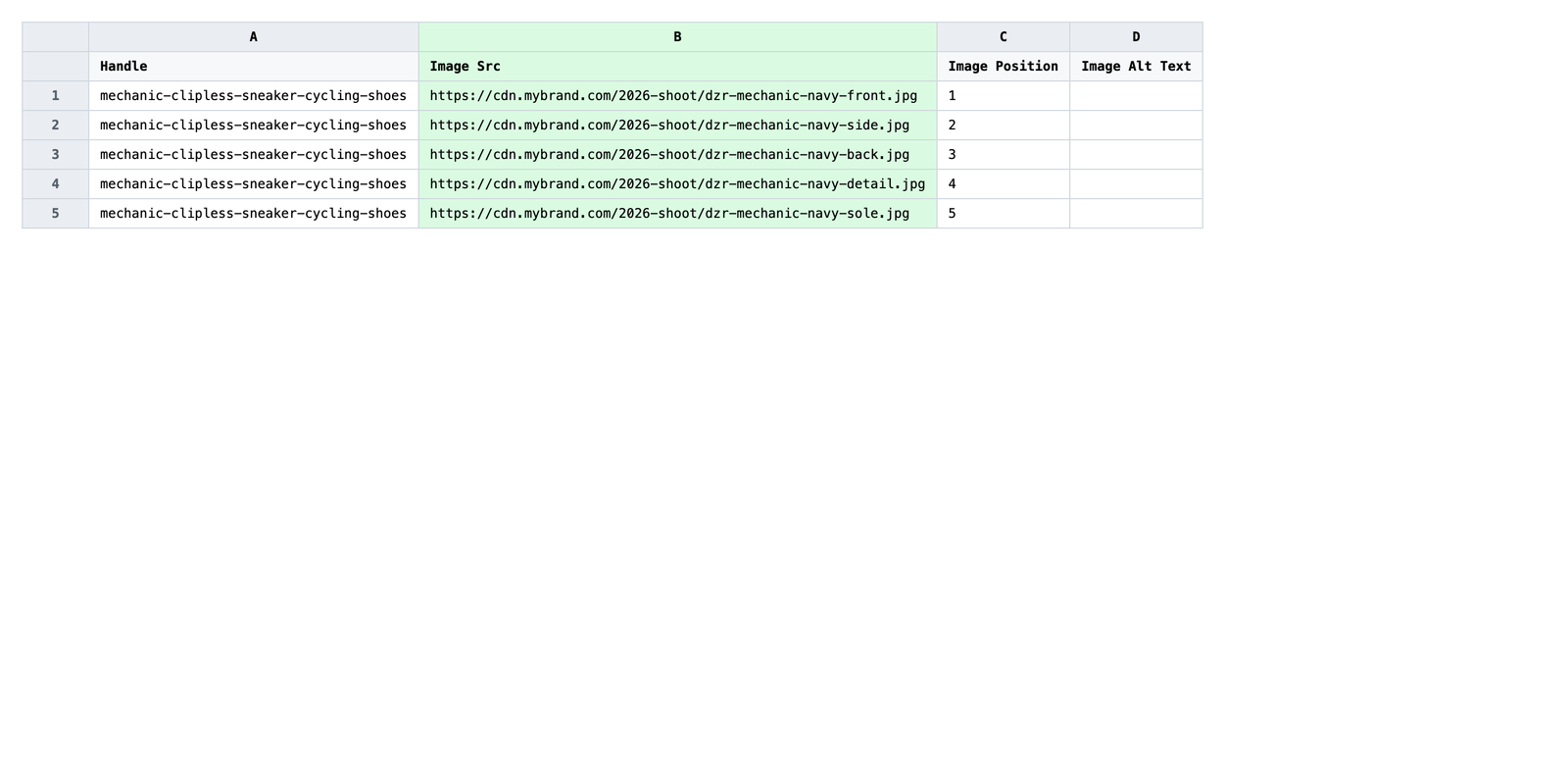Click empty Image Alt Text cell in row 3
The image size is (1568, 758).
[1136, 155]
